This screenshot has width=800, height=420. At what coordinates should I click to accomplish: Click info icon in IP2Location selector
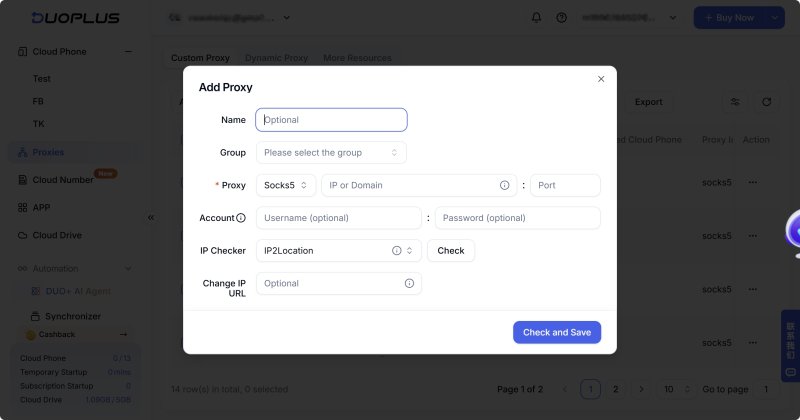396,251
